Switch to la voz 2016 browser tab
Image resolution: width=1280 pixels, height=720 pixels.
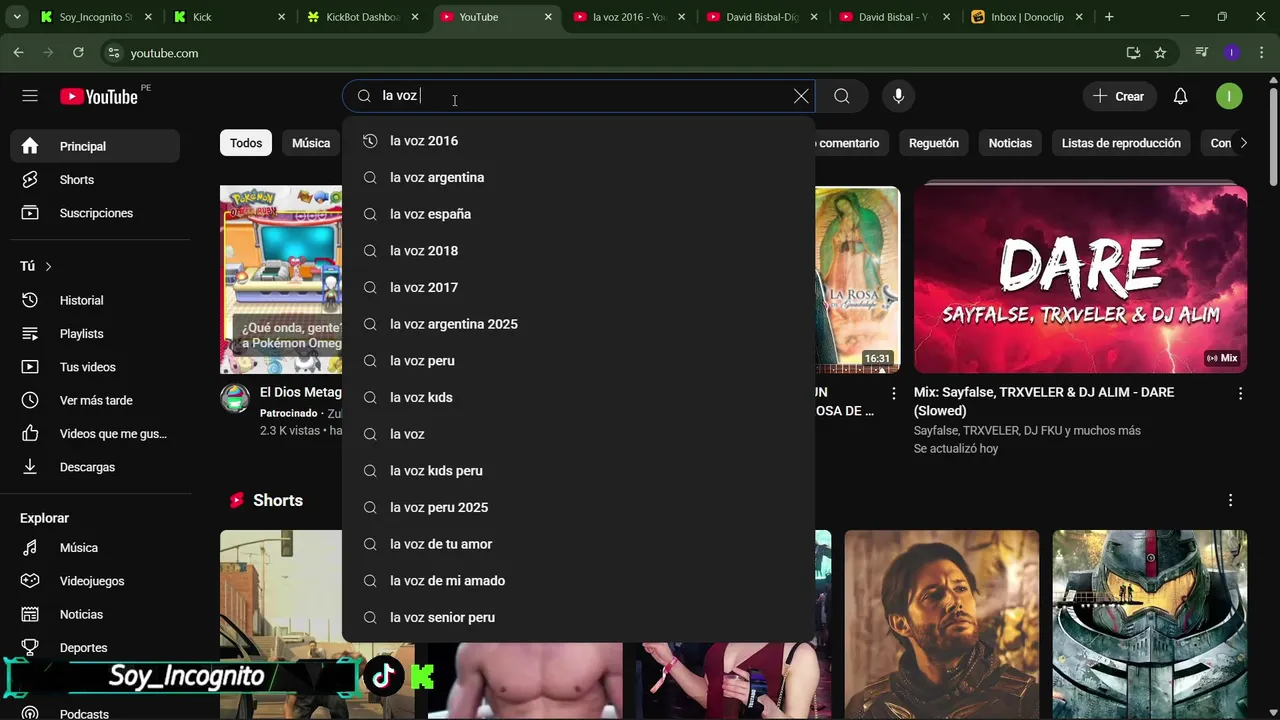(x=629, y=17)
